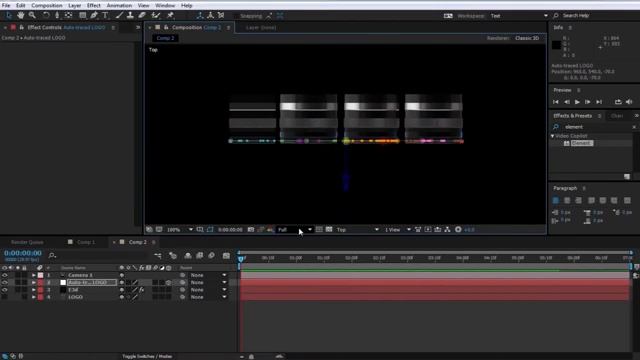Select the Zoom magnifier tool
Image resolution: width=640 pixels, height=360 pixels.
tap(32, 16)
